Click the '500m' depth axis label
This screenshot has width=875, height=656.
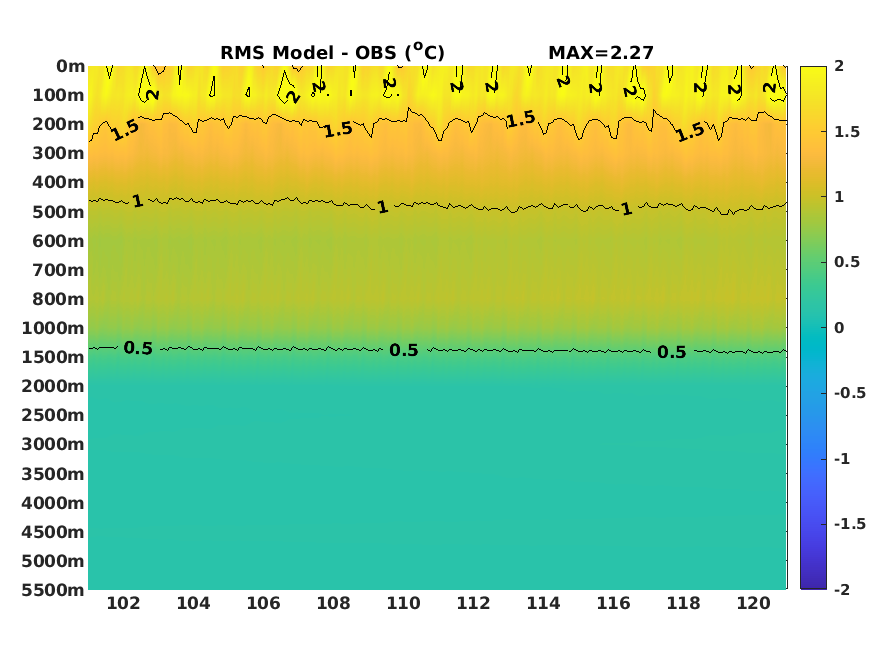58,213
